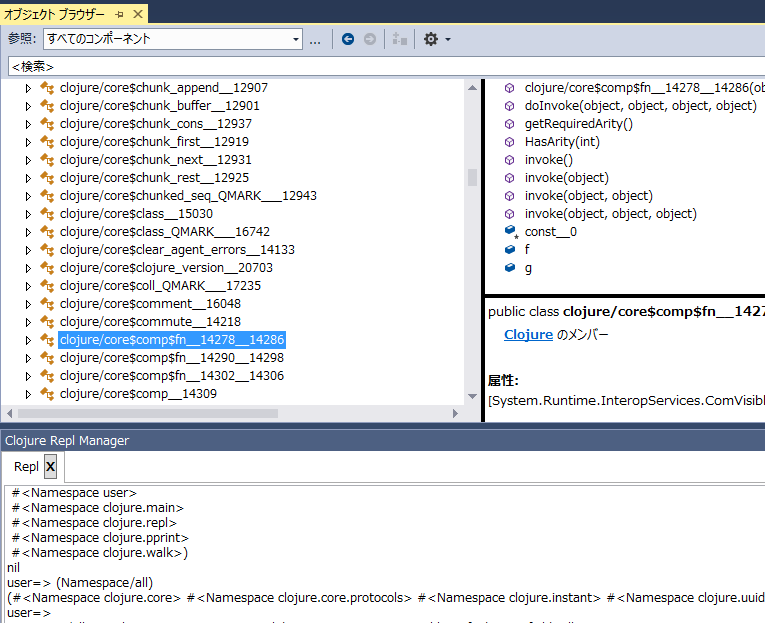This screenshot has height=623, width=765.
Task: Click class icon of chunked_seq_QMARK___12943
Action: click(x=47, y=196)
